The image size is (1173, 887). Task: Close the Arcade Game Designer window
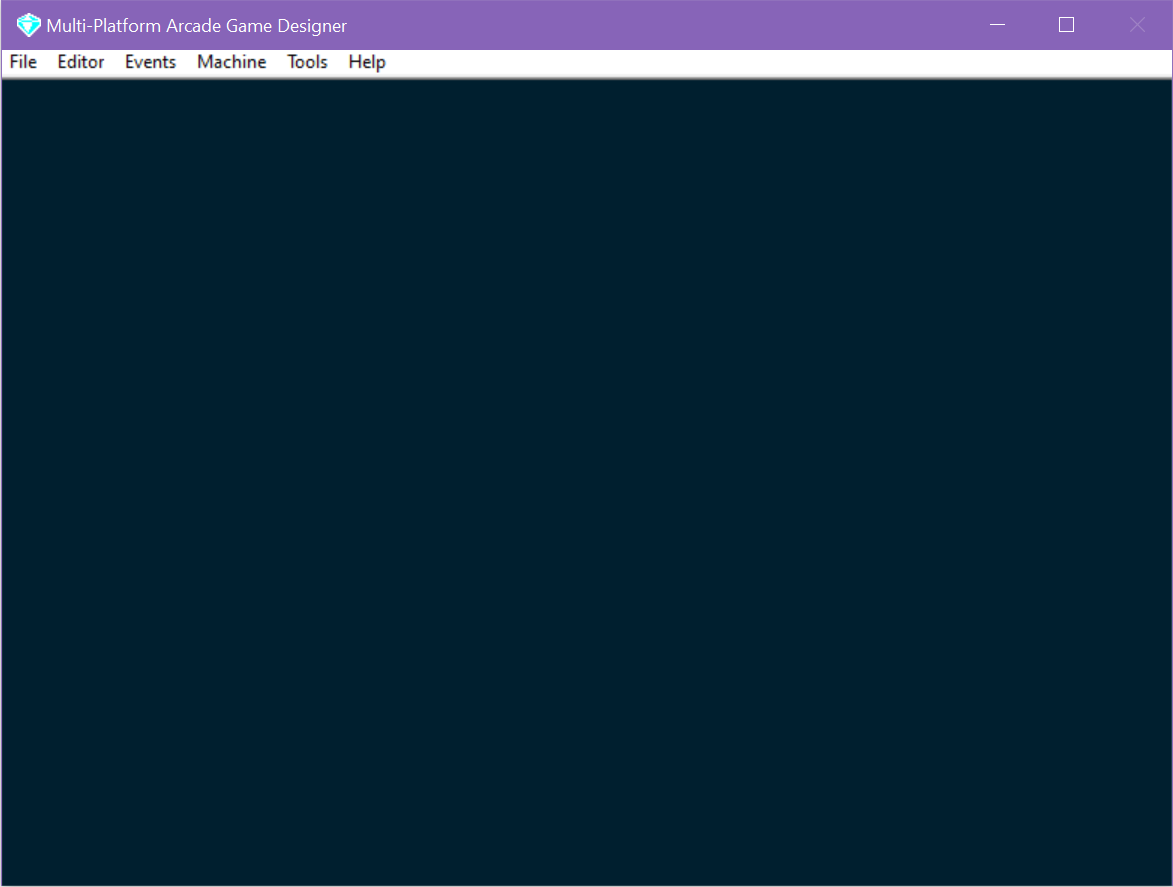[1137, 25]
